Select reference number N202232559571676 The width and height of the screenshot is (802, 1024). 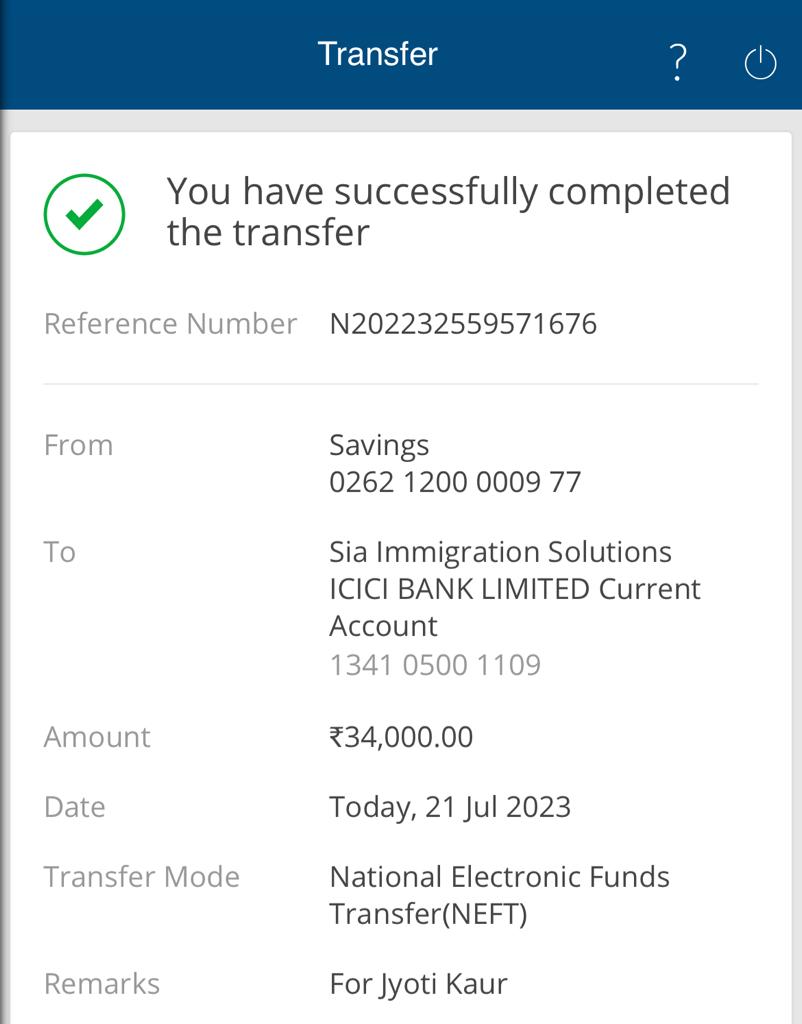(463, 324)
